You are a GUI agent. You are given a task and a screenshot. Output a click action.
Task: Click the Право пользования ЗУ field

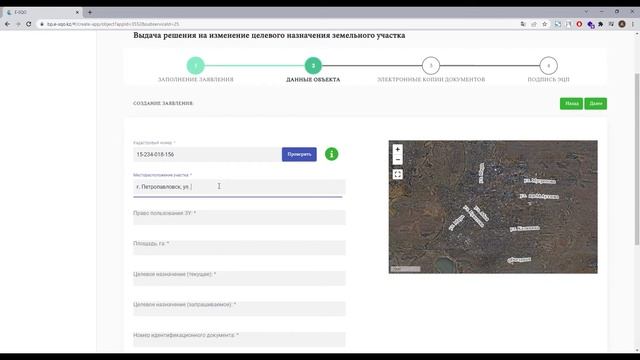pyautogui.click(x=239, y=217)
